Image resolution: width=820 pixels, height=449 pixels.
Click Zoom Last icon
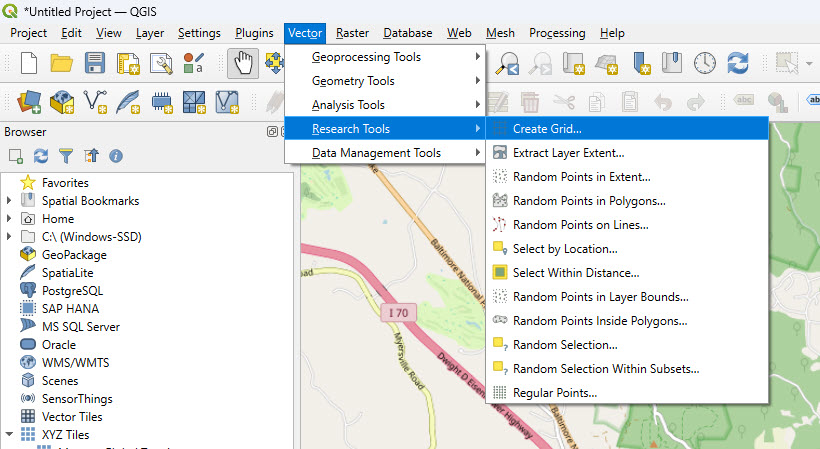pyautogui.click(x=507, y=63)
